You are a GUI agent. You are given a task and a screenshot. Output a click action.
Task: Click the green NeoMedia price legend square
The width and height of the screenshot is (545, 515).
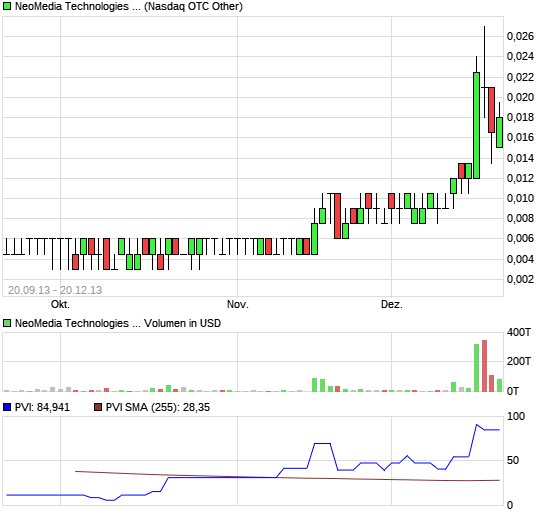[x=7, y=6]
